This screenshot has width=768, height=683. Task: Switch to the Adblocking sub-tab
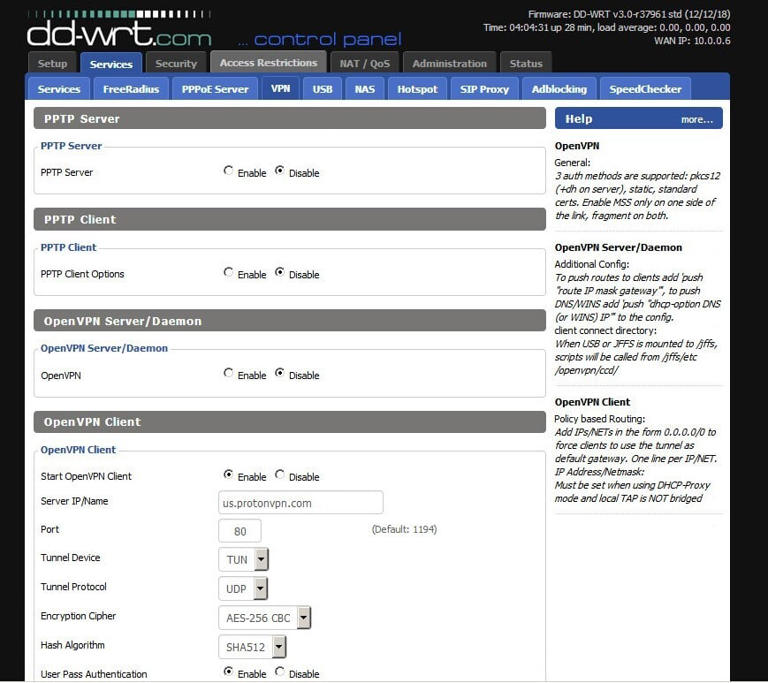tap(559, 89)
